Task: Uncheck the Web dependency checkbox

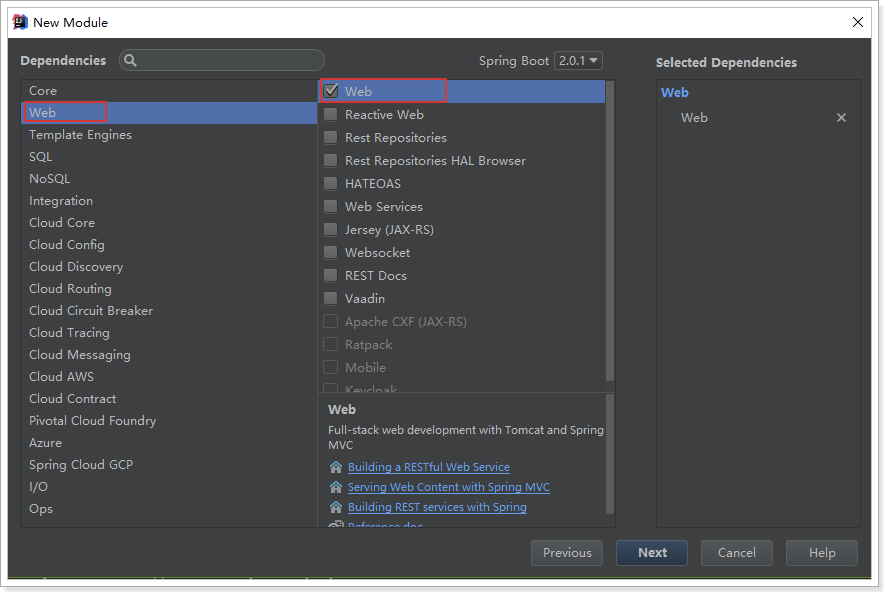Action: (330, 90)
